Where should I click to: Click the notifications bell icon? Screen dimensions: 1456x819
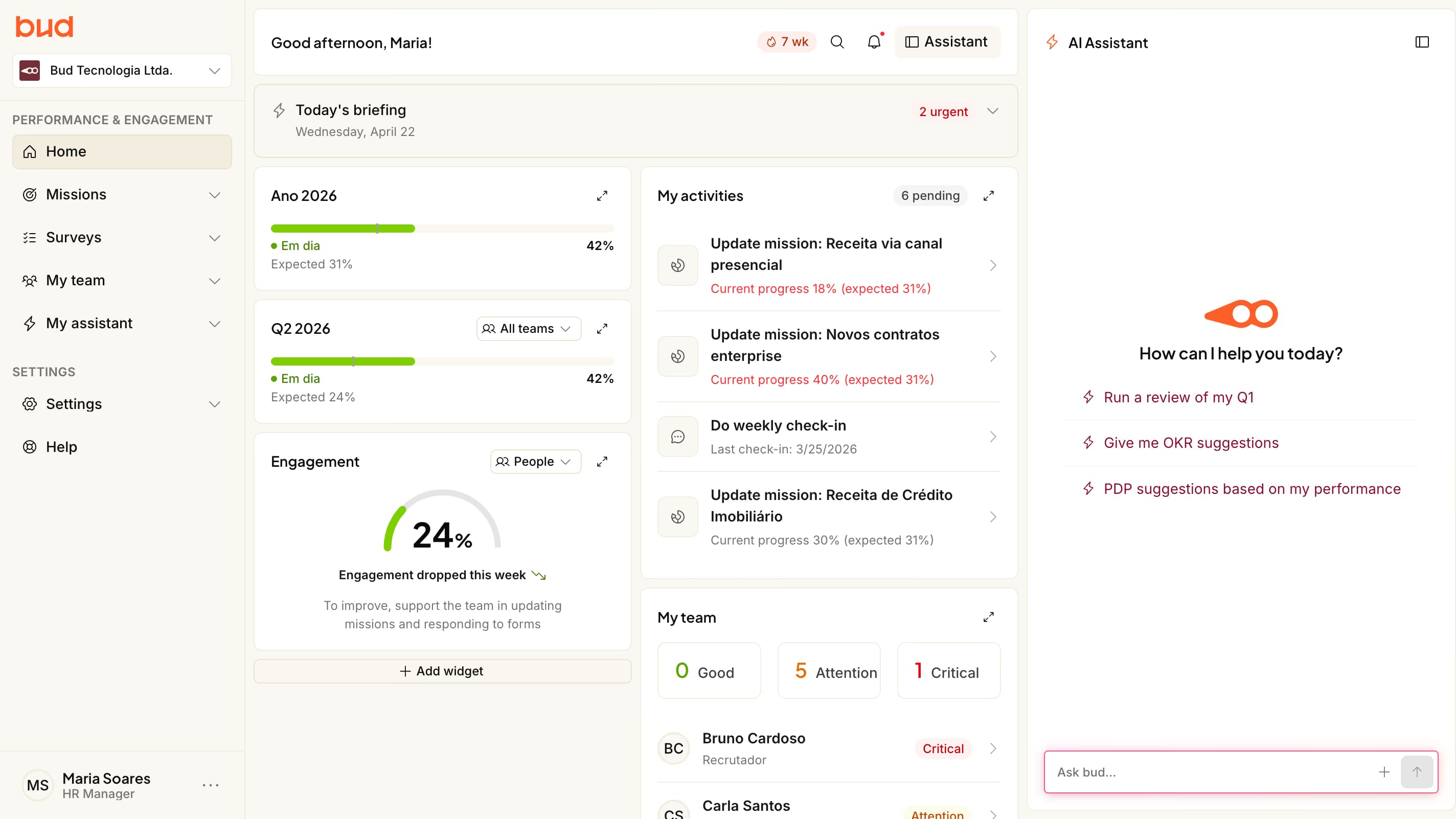pyautogui.click(x=874, y=41)
